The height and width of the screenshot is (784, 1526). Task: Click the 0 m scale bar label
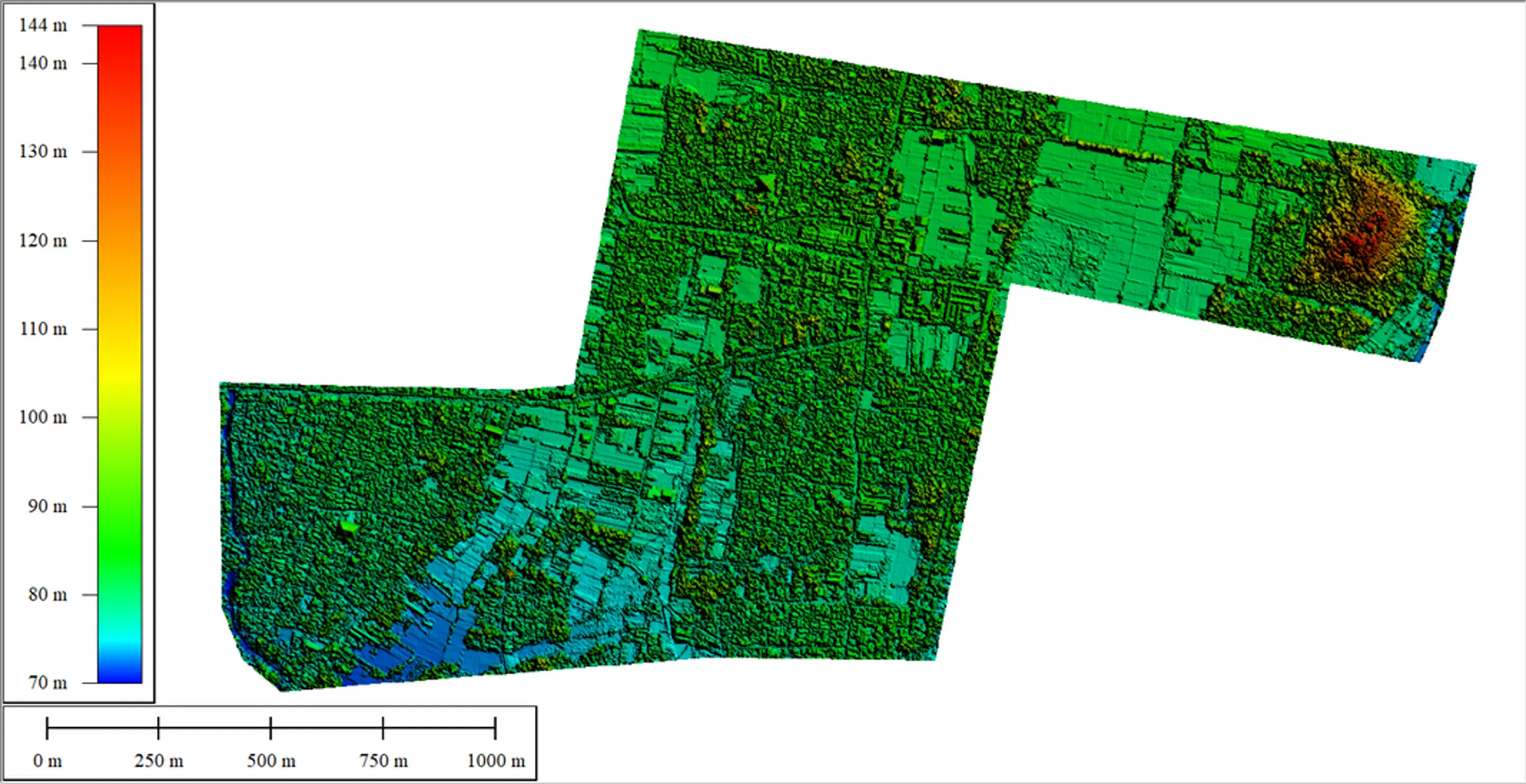coord(47,761)
